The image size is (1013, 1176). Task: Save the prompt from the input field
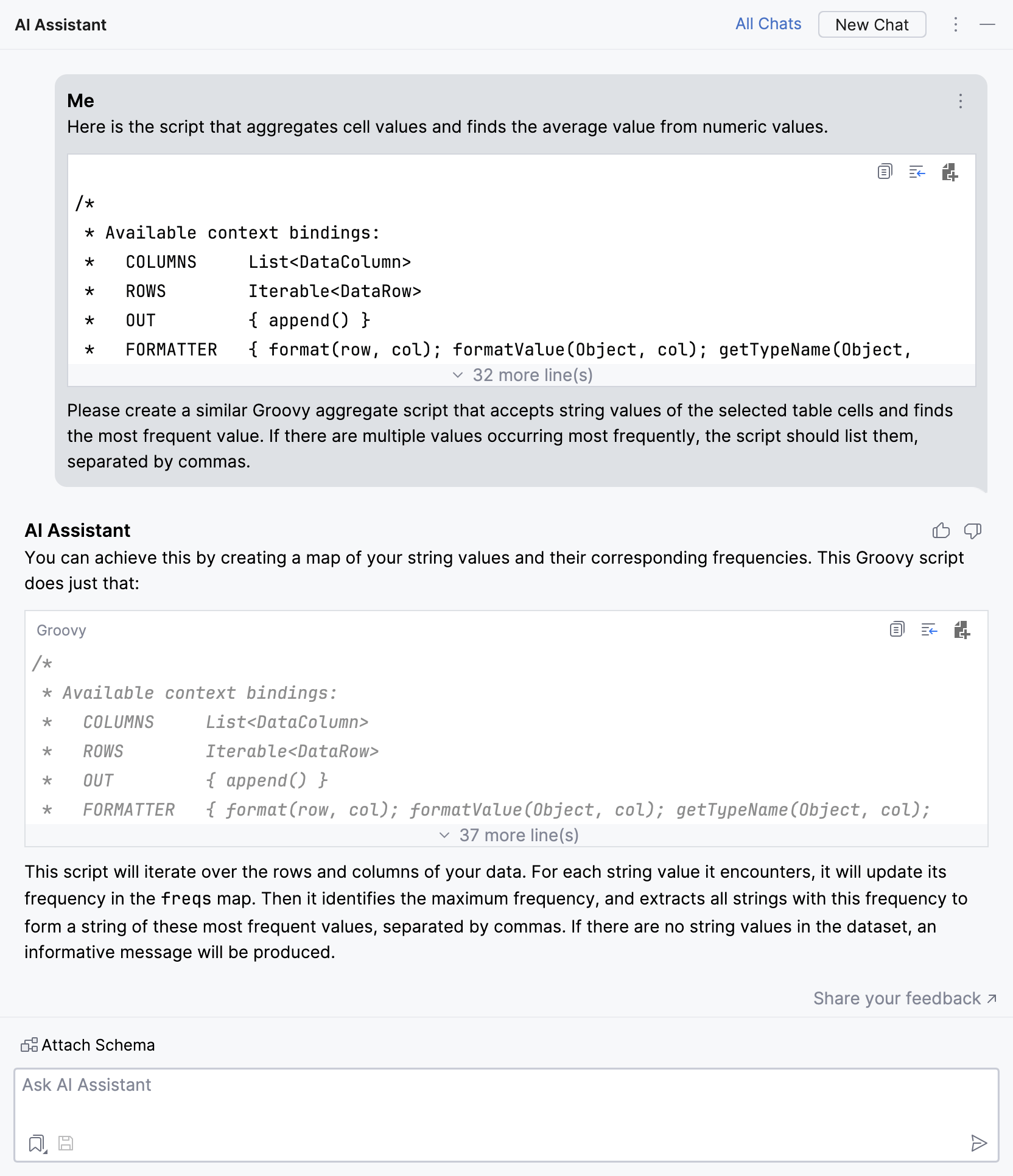click(66, 1143)
